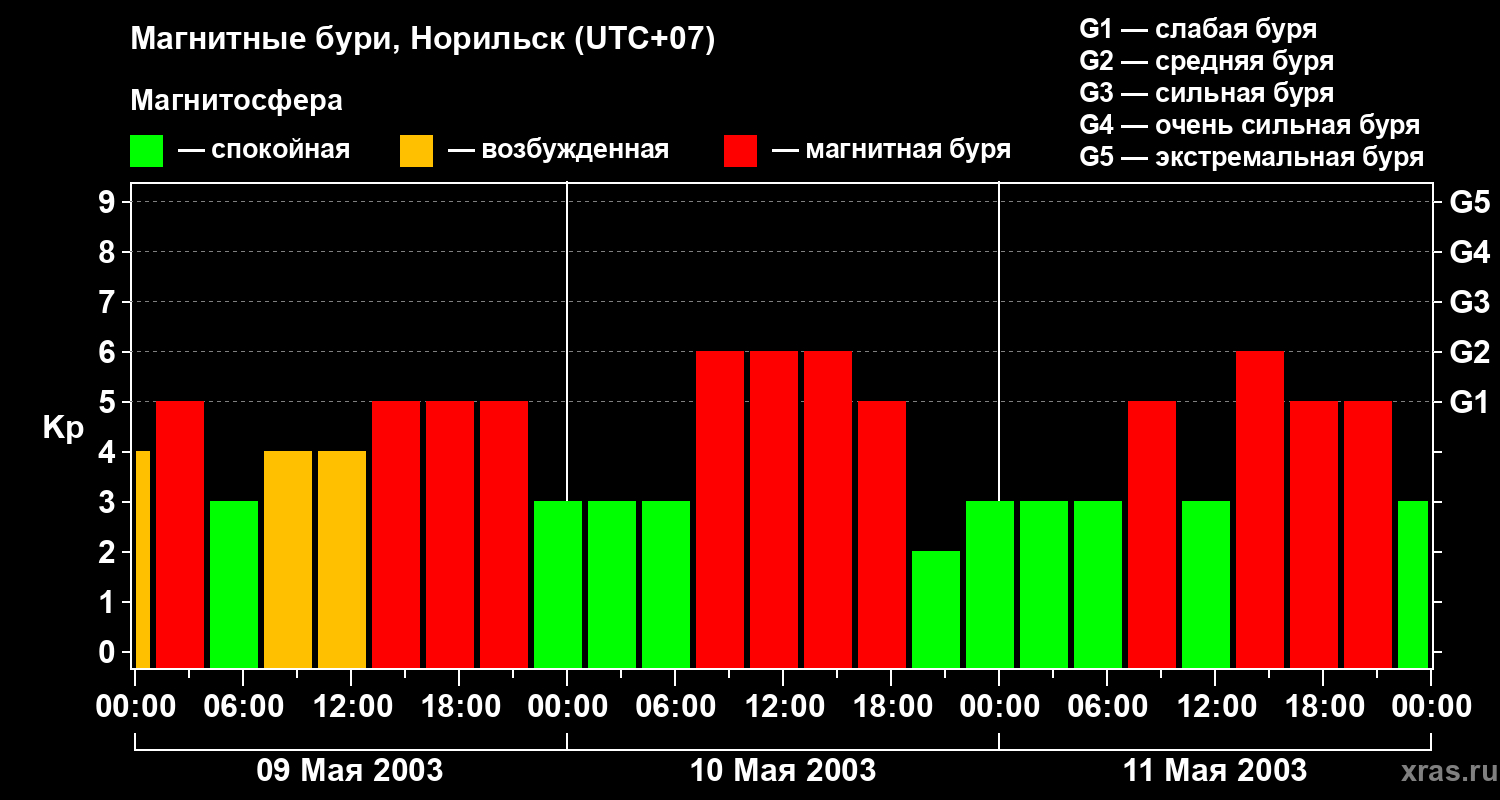
Task: Click the 06:00 label above 11 Мая 2003
Action: click(1107, 707)
